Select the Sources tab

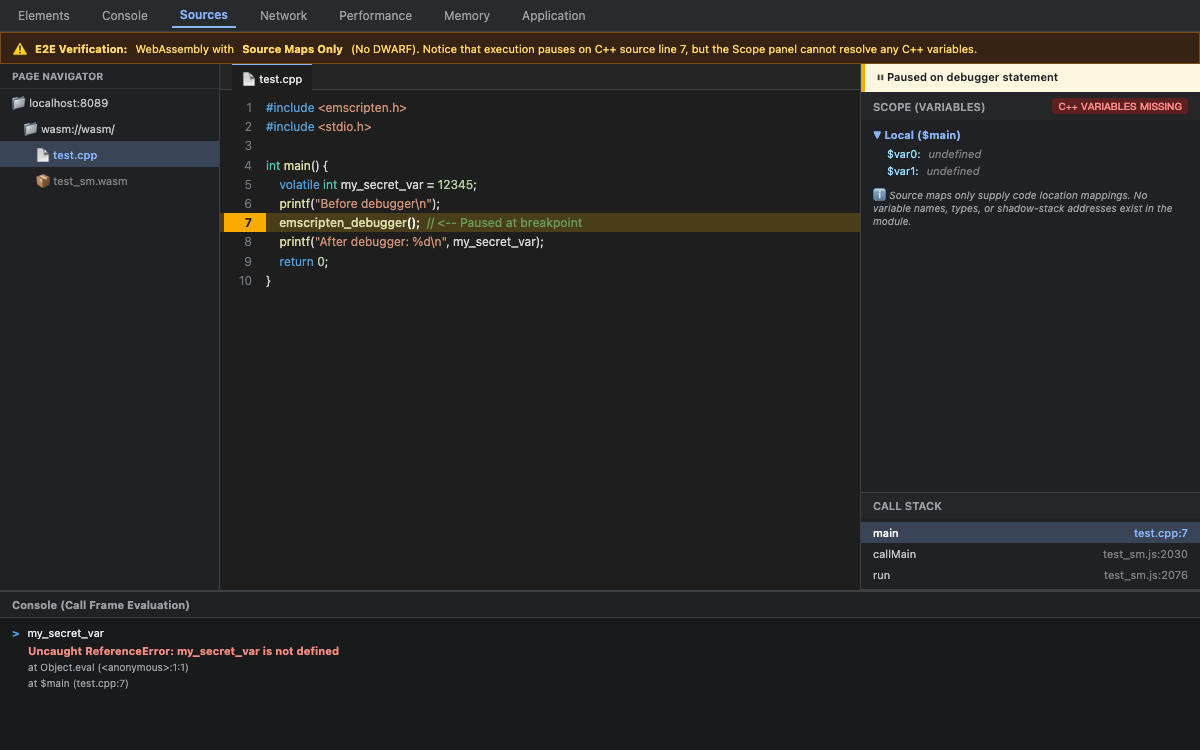click(x=204, y=15)
